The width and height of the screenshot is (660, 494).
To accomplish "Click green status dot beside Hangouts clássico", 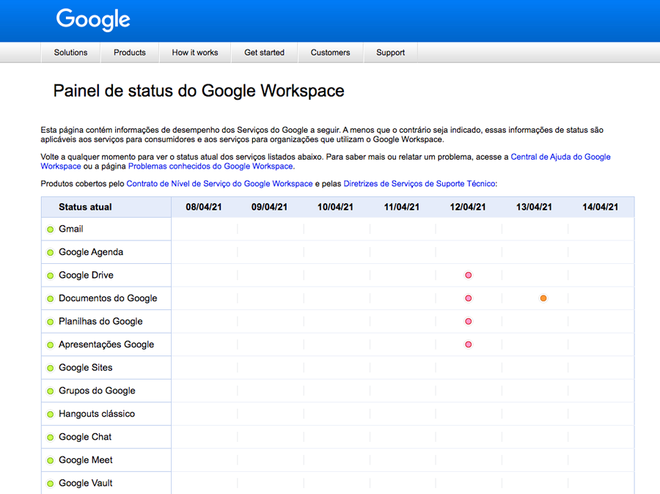I will click(x=51, y=414).
